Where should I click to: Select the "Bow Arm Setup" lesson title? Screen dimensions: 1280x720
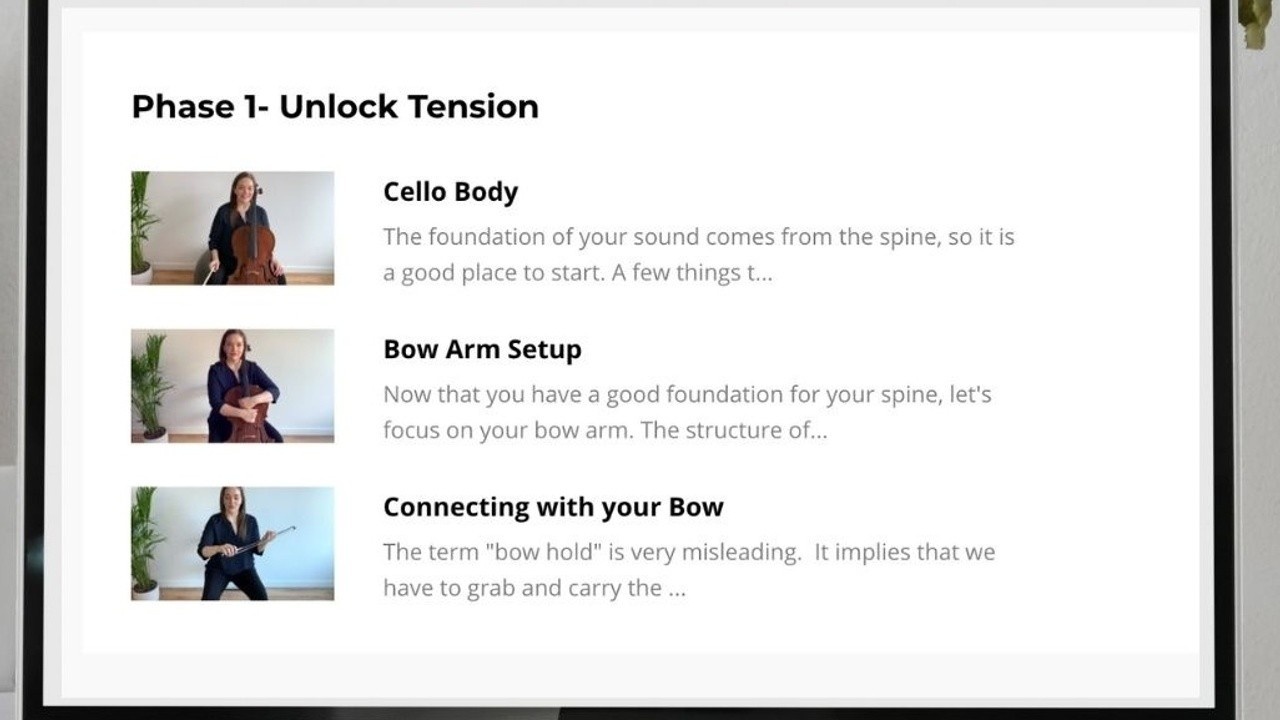(482, 349)
